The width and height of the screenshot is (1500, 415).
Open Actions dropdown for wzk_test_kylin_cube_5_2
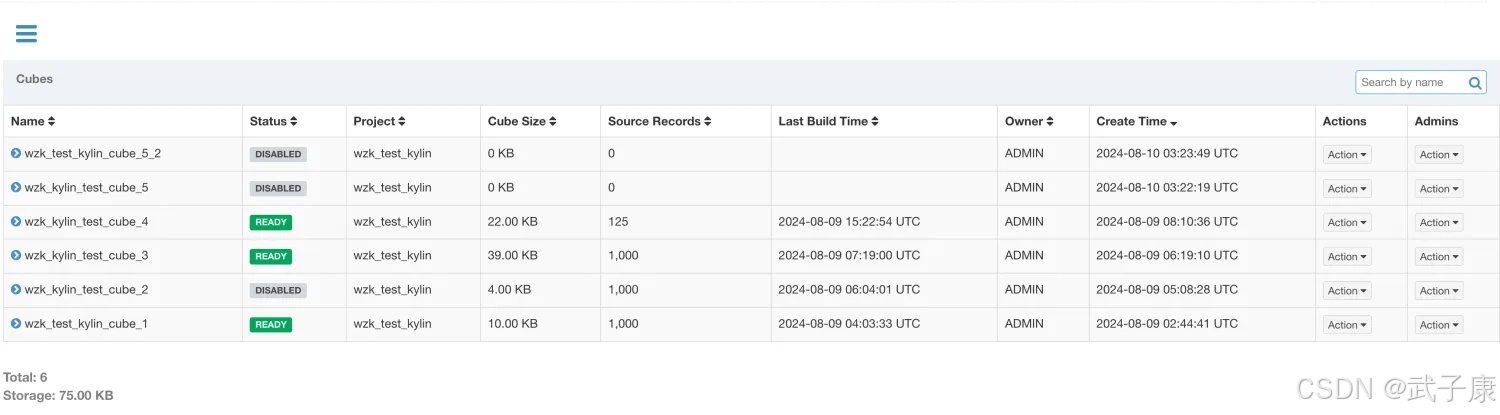[1347, 155]
